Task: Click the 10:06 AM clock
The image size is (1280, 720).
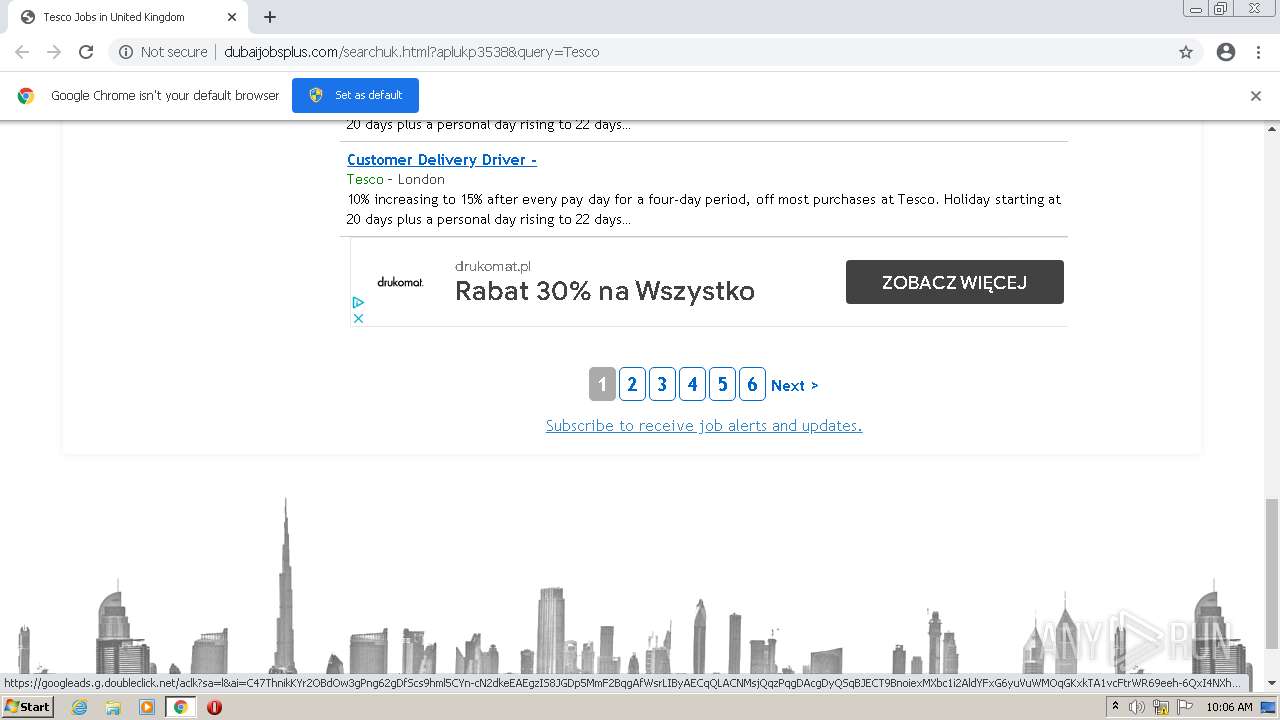Action: [1229, 707]
